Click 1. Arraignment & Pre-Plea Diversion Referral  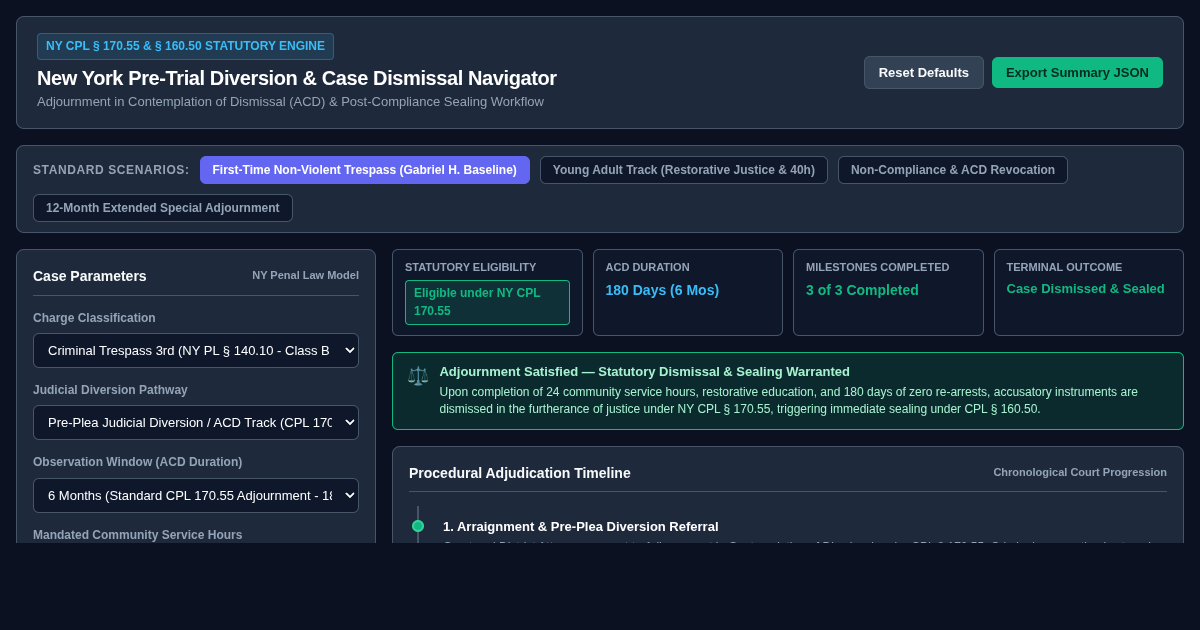click(581, 527)
